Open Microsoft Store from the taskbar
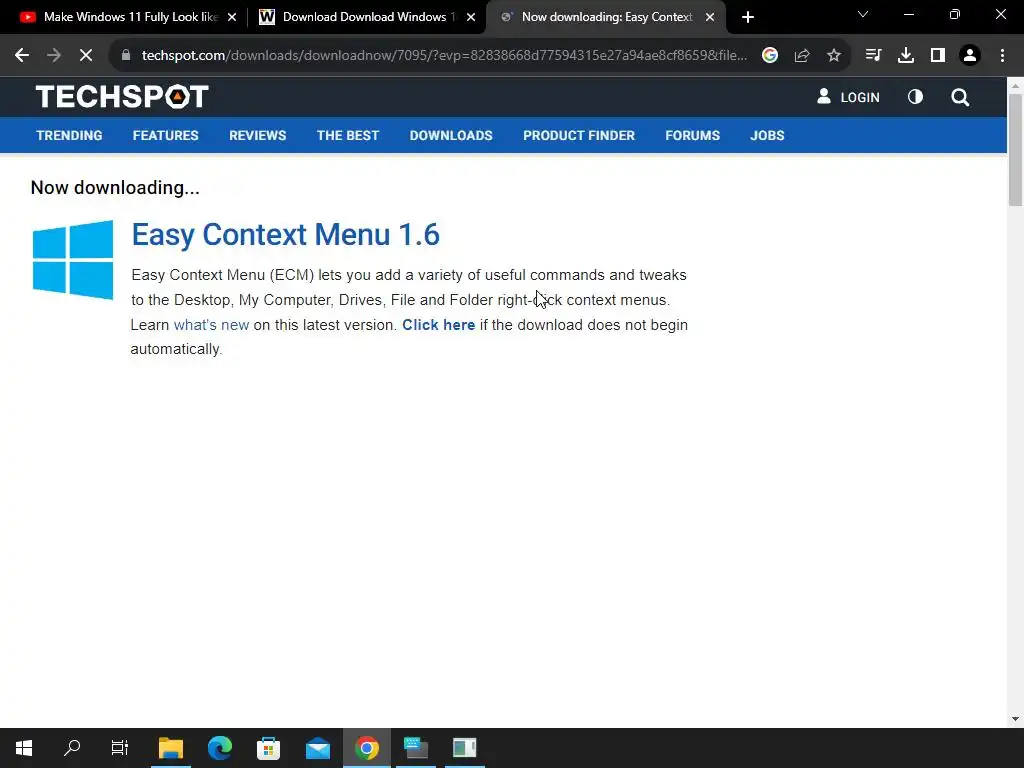Screen dimensions: 1024x768 point(268,748)
